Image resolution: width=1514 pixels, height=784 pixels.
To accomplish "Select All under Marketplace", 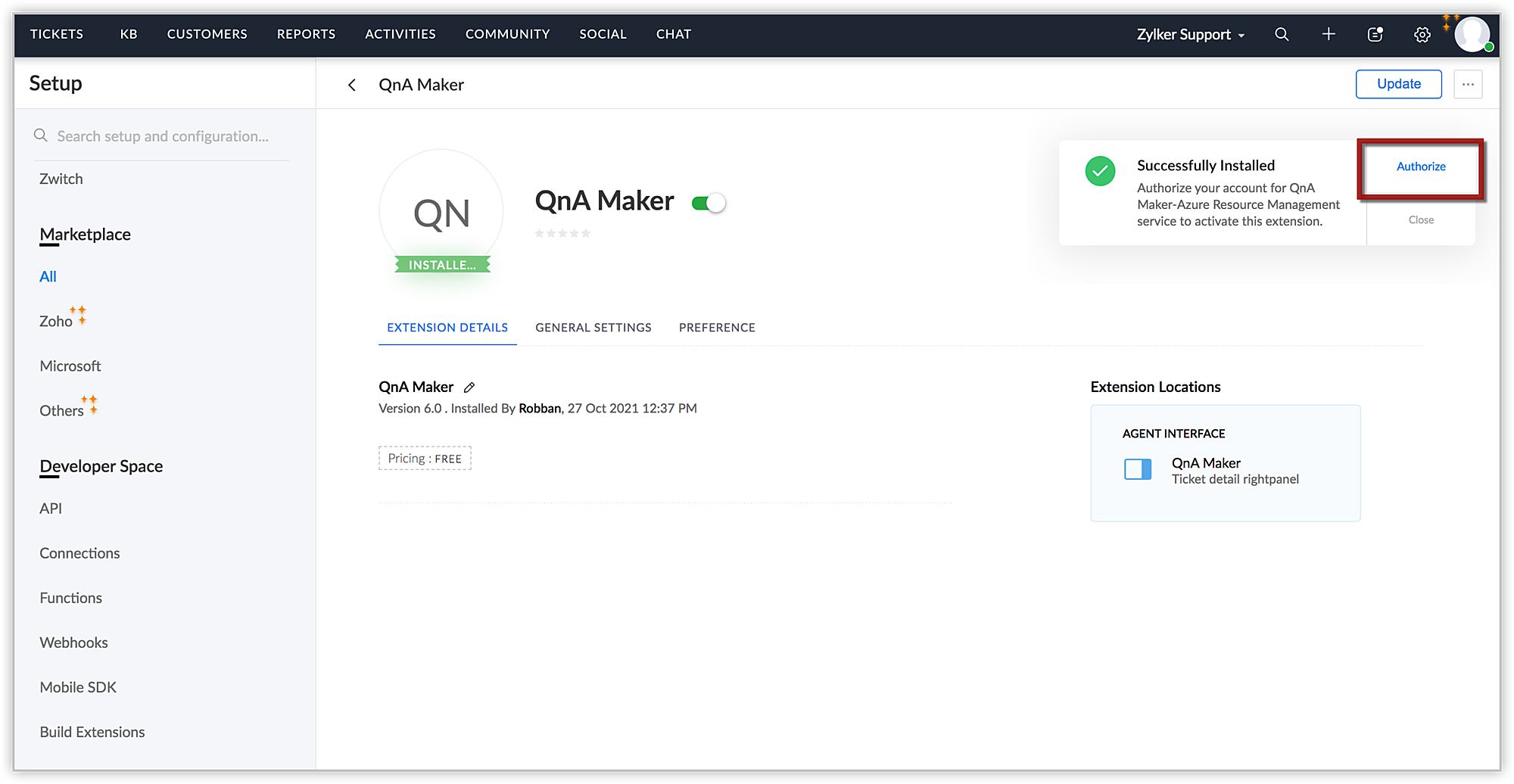I will tap(48, 277).
